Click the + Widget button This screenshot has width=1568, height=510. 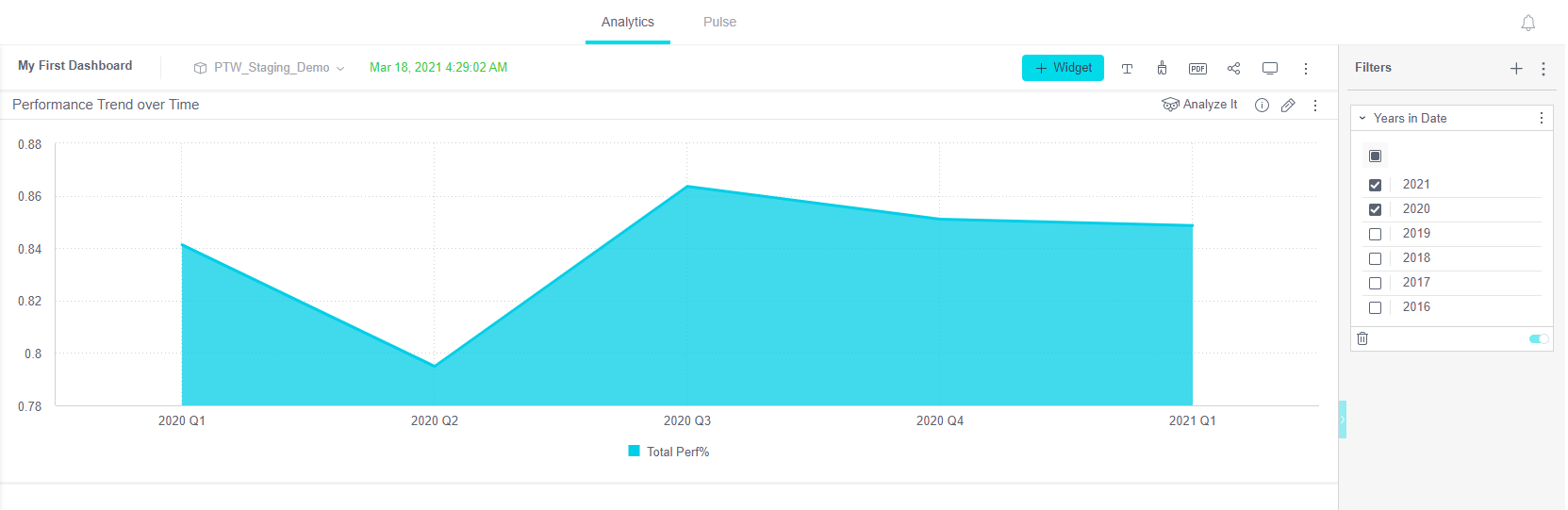[1063, 68]
